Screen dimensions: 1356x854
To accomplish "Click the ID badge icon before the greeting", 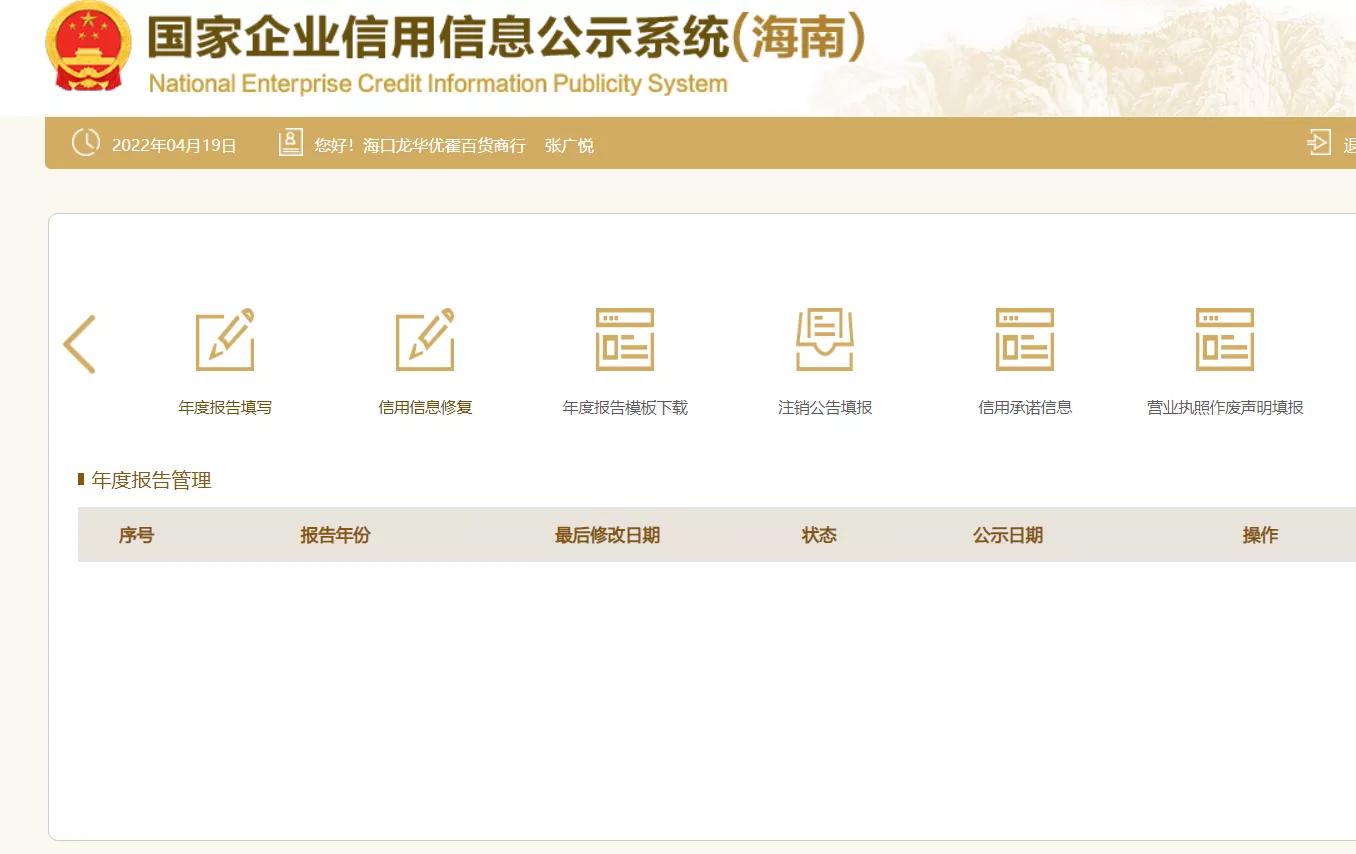I will click(x=290, y=143).
